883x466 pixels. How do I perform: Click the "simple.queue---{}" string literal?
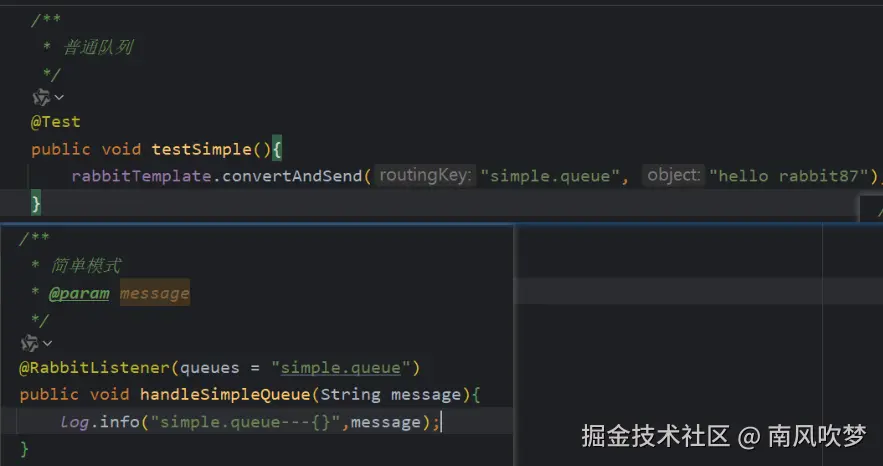pyautogui.click(x=246, y=422)
